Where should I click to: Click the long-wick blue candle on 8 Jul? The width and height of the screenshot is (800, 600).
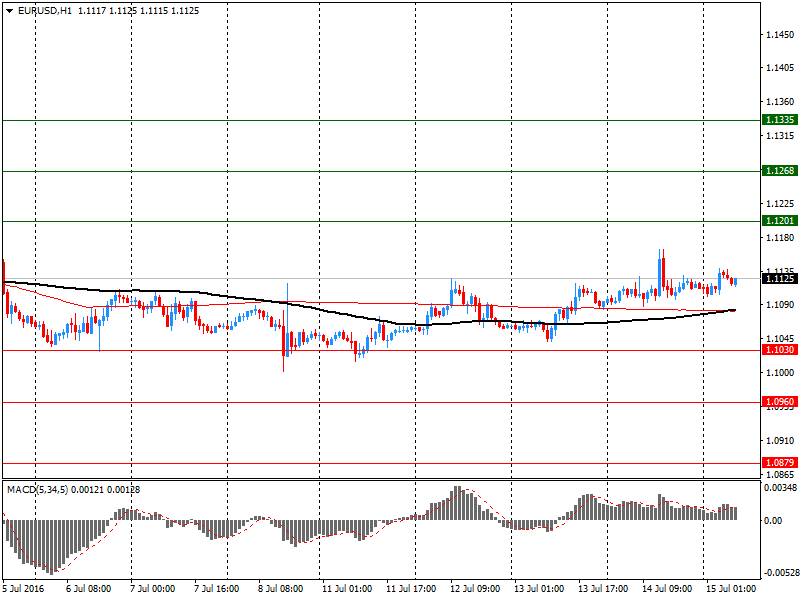click(x=288, y=319)
